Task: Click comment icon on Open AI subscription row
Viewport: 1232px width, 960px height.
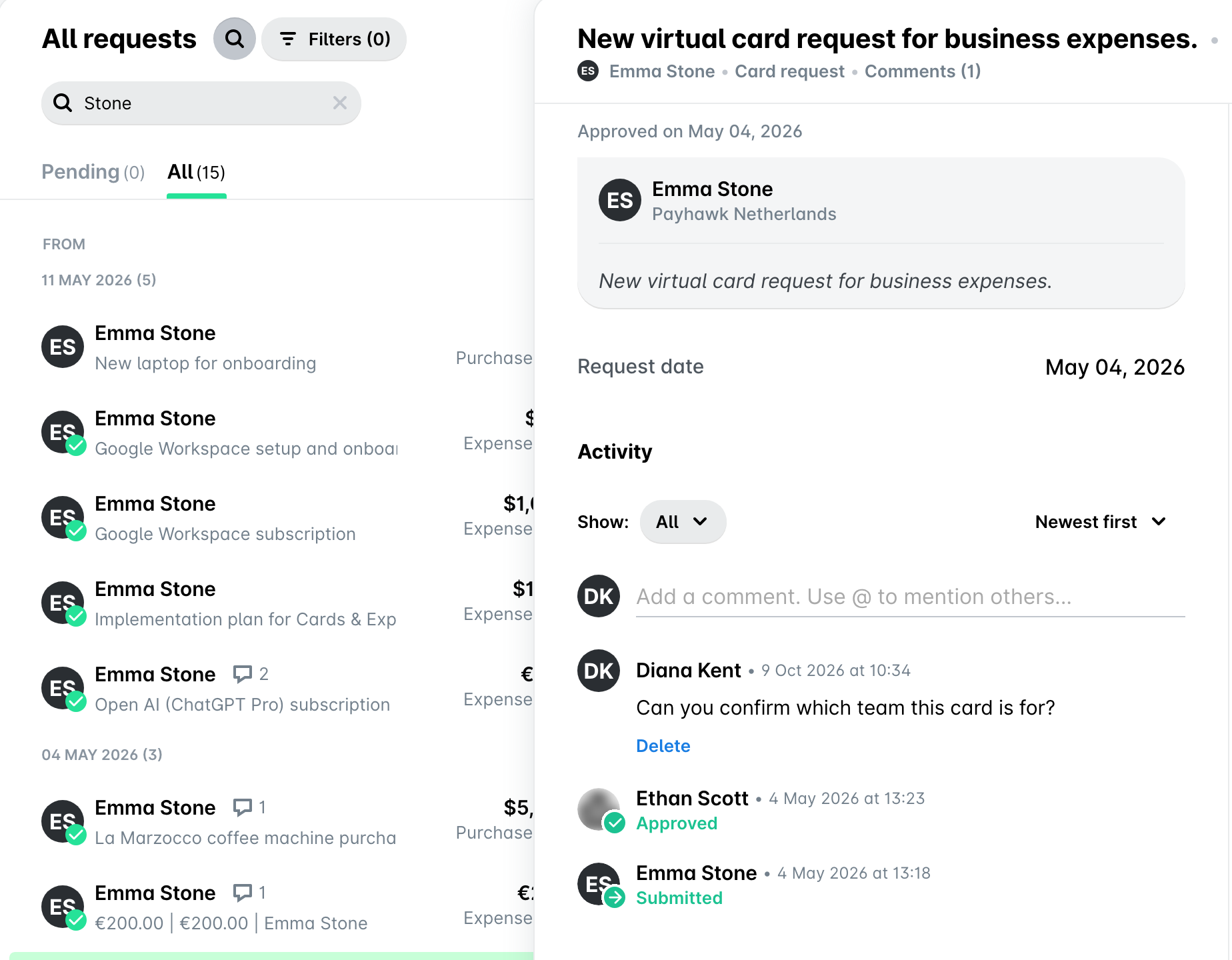Action: click(x=243, y=674)
